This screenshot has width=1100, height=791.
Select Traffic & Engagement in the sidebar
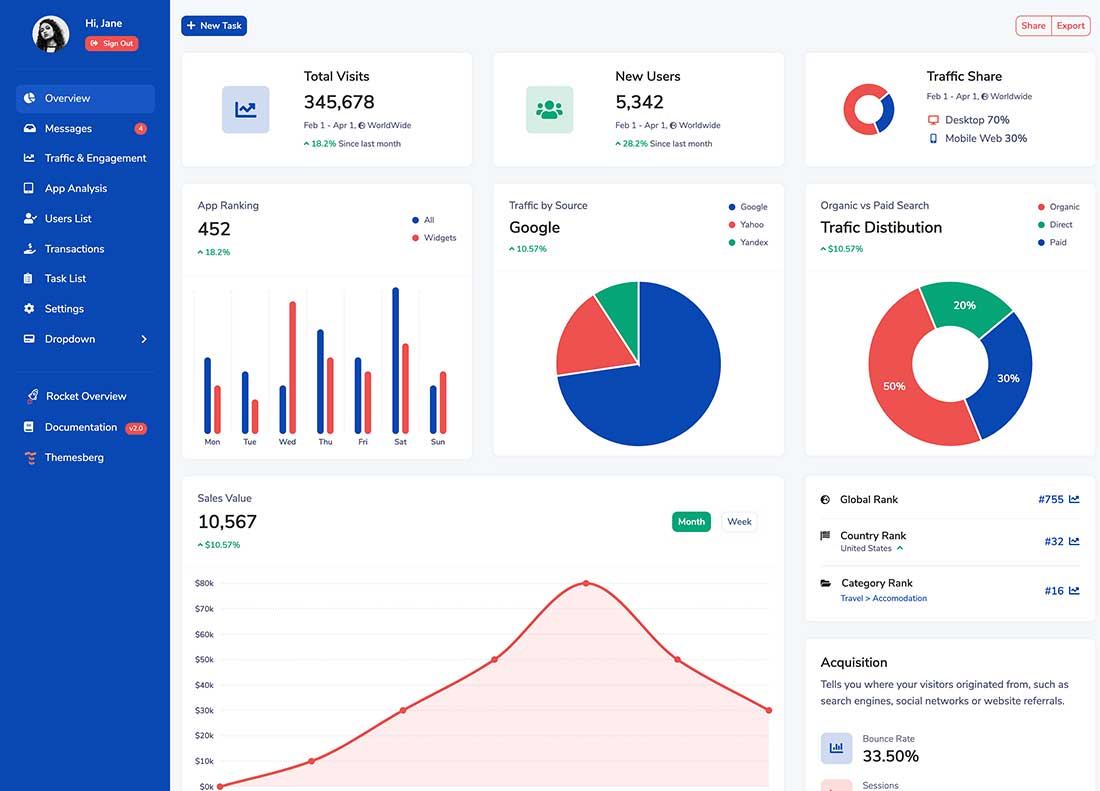point(95,158)
